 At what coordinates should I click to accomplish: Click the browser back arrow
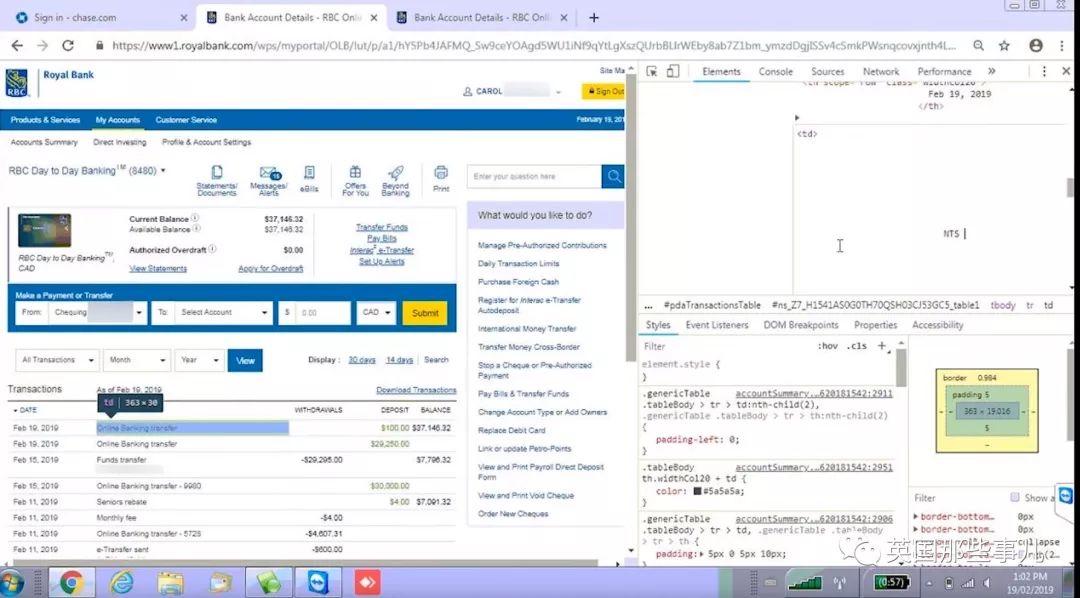coord(17,45)
